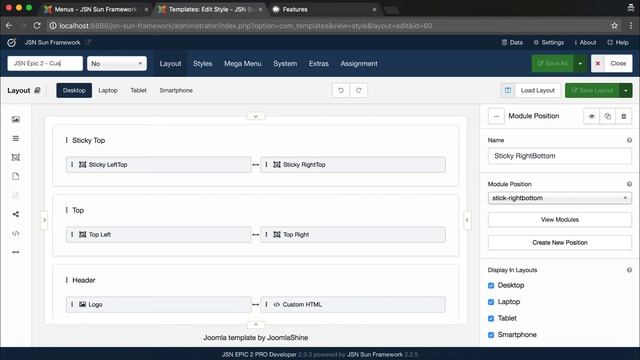Click the image element icon in left sidebar
Viewport: 640px width, 360px height.
16,119
